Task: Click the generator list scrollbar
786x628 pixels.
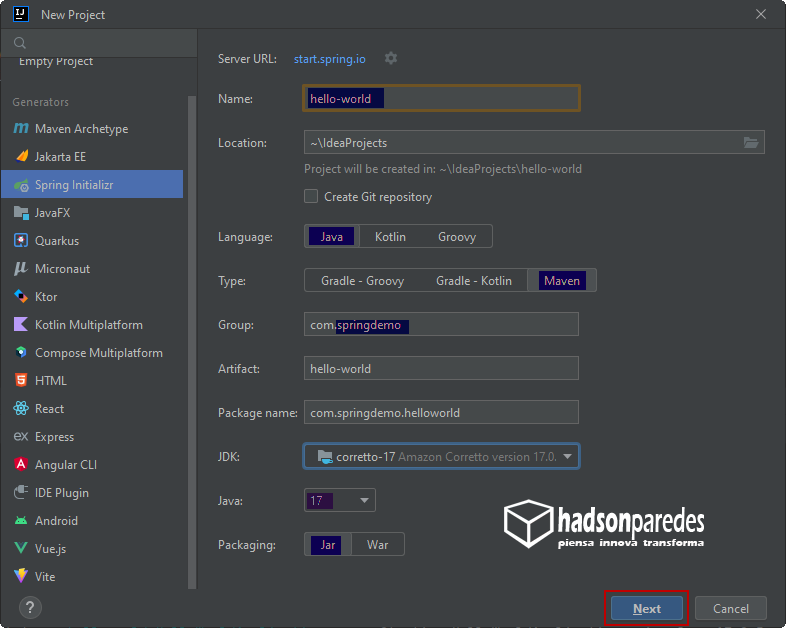Action: pyautogui.click(x=191, y=342)
